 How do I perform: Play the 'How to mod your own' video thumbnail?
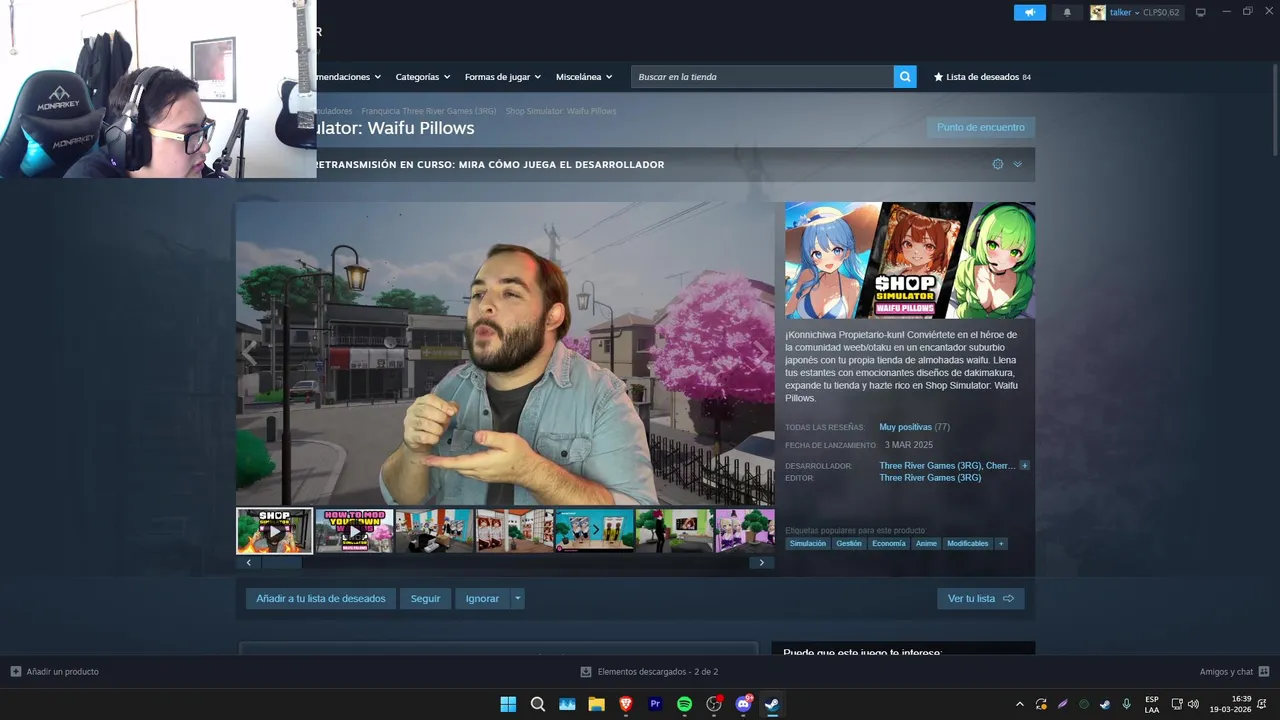[x=354, y=531]
